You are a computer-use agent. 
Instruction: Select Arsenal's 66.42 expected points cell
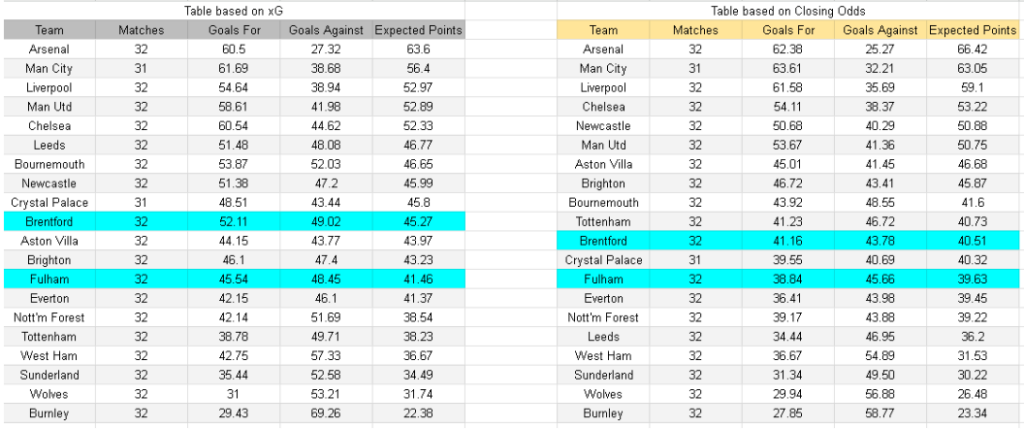click(971, 49)
